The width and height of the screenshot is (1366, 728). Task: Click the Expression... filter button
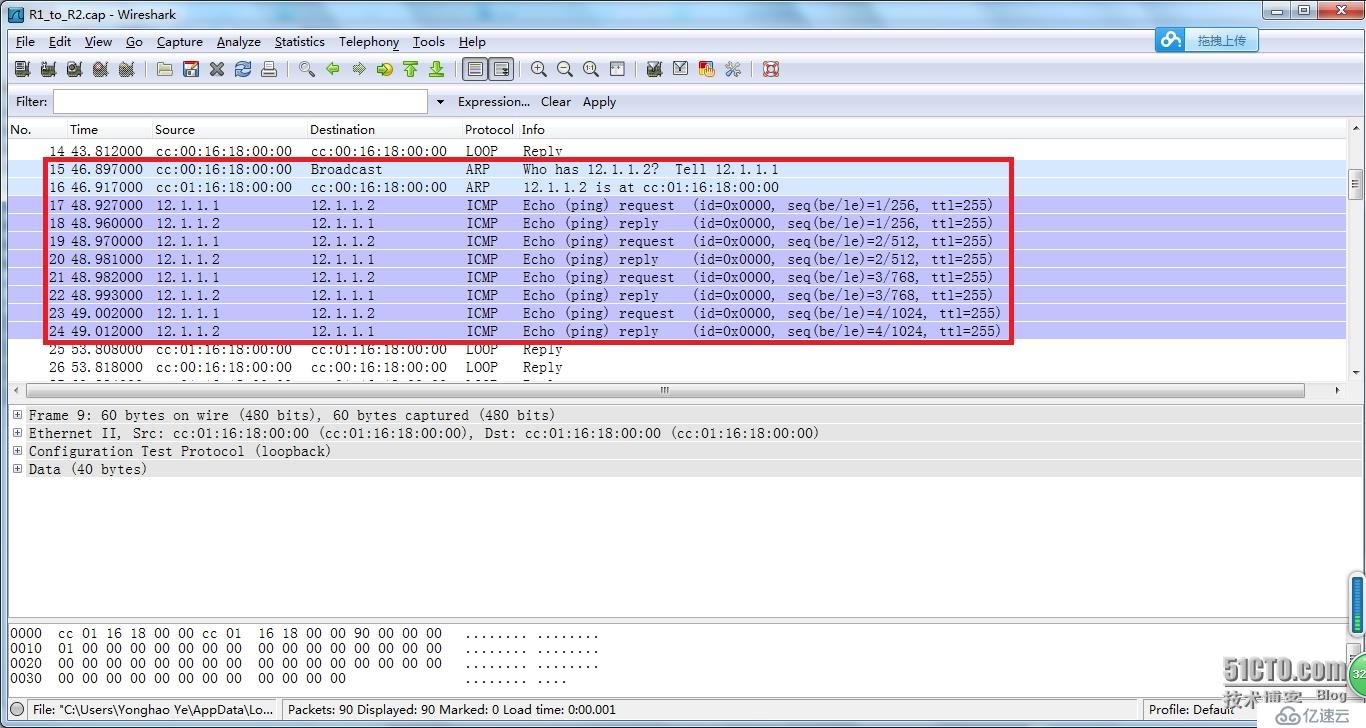coord(494,102)
